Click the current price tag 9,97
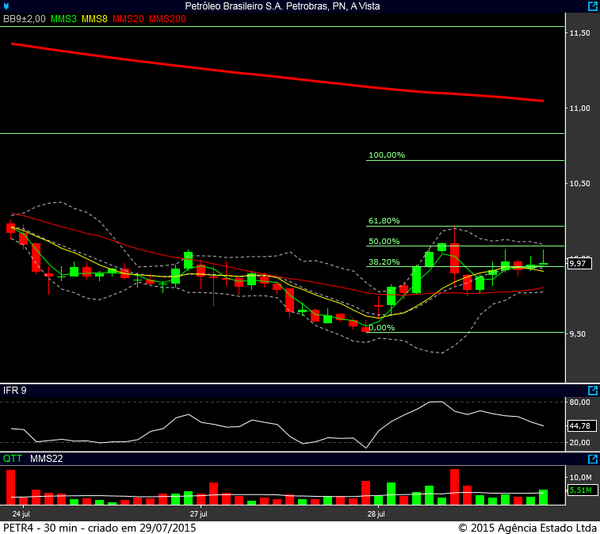The image size is (600, 534). tap(577, 264)
